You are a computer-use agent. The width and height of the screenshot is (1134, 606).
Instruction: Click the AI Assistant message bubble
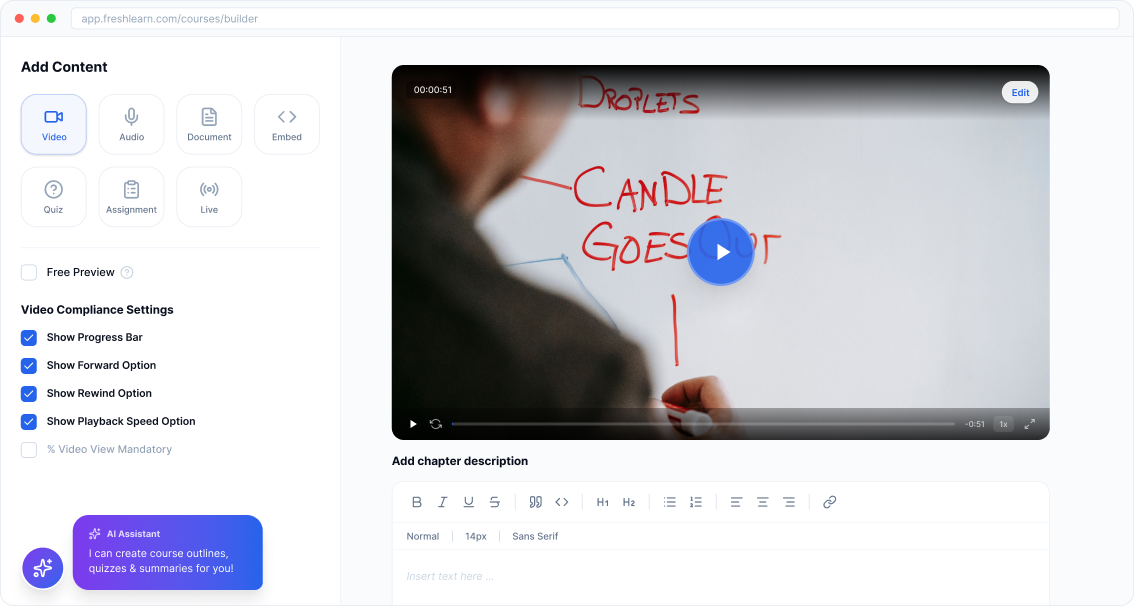(x=168, y=552)
